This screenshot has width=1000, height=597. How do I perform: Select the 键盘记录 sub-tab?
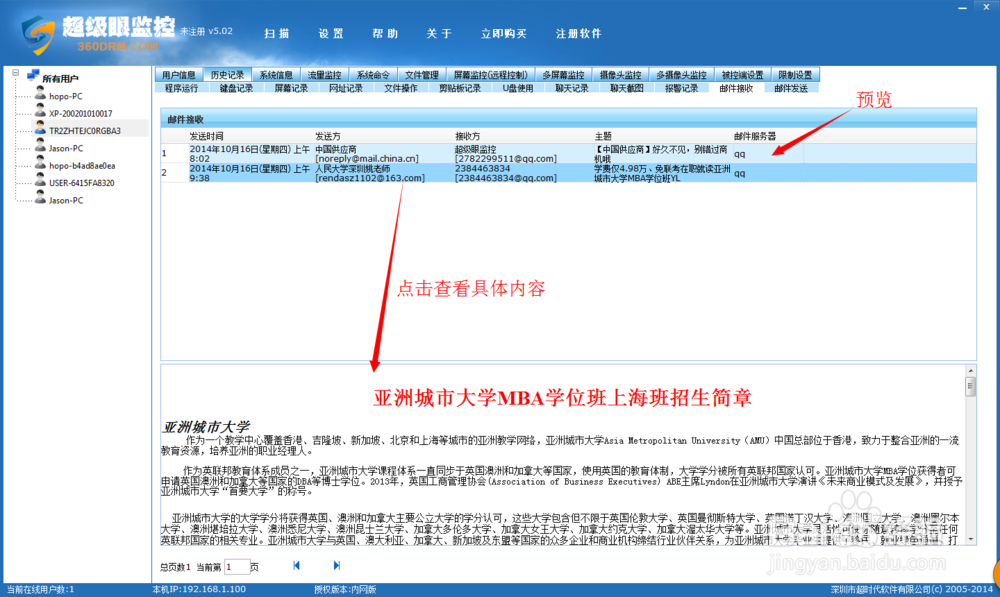[x=237, y=88]
